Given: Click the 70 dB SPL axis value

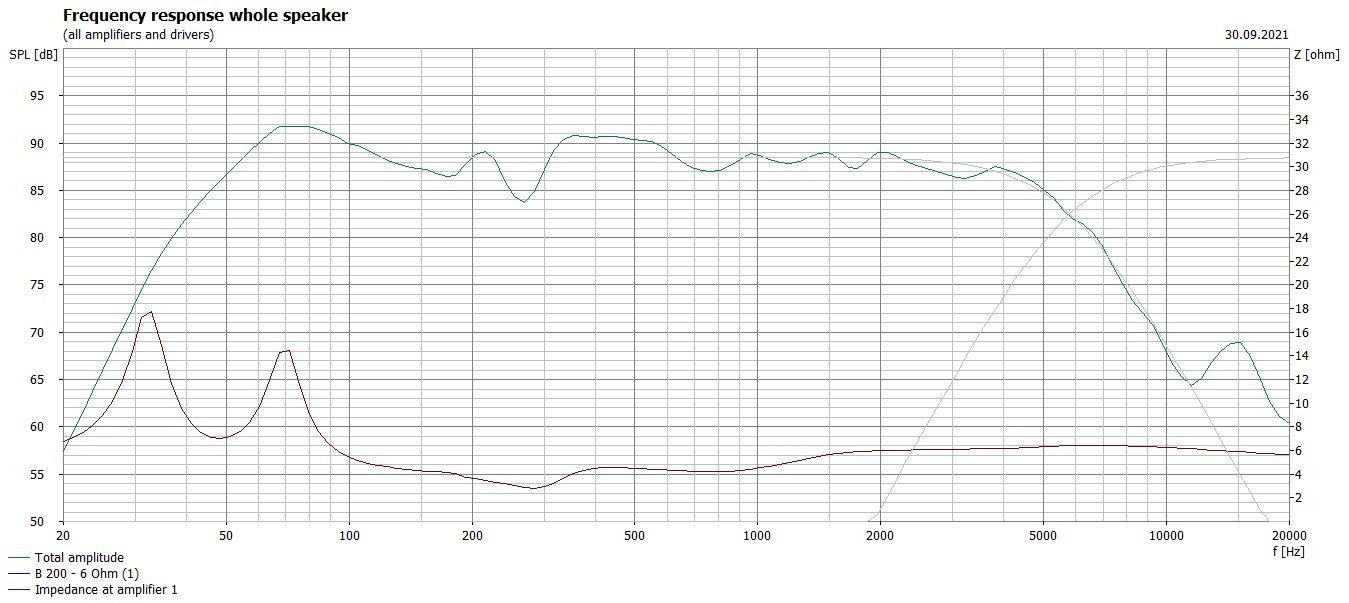Looking at the screenshot, I should tap(37, 332).
